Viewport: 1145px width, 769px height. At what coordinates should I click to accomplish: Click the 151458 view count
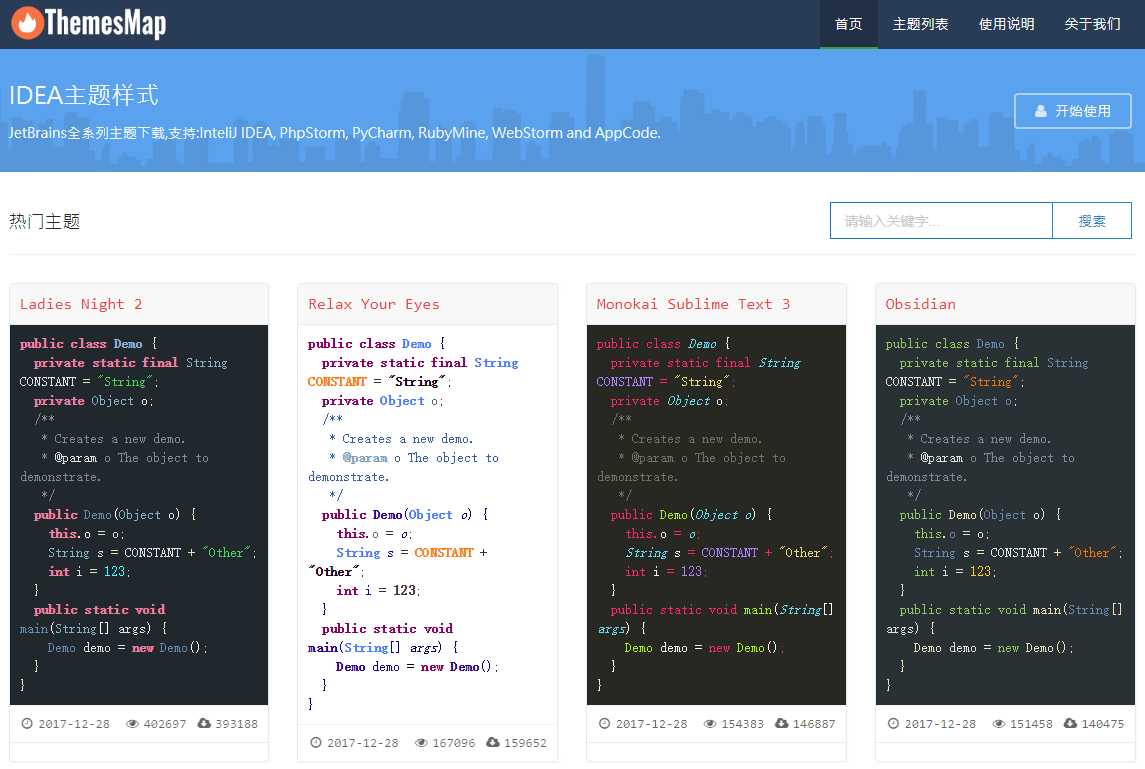click(x=1031, y=724)
